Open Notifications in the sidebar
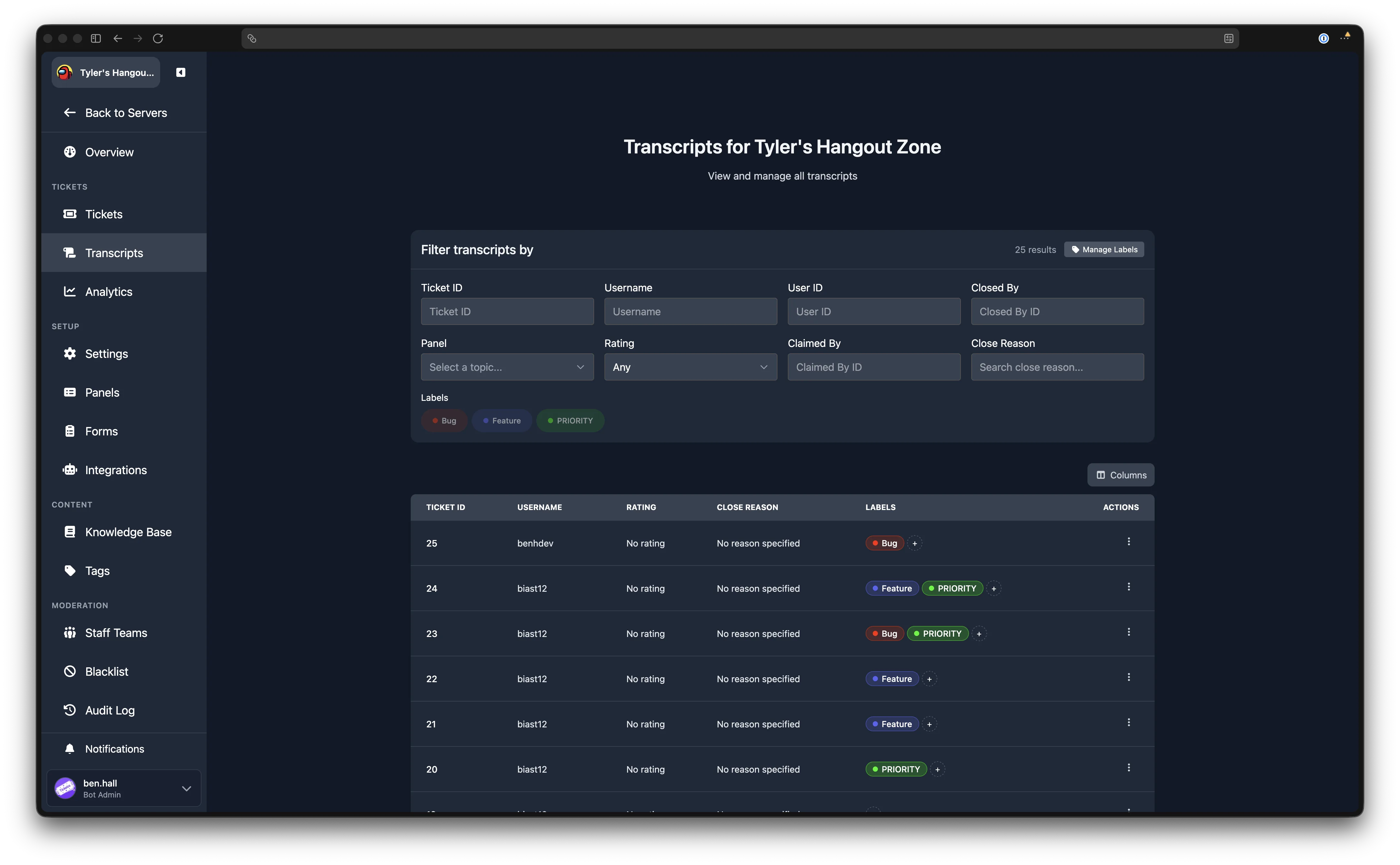 (x=124, y=749)
